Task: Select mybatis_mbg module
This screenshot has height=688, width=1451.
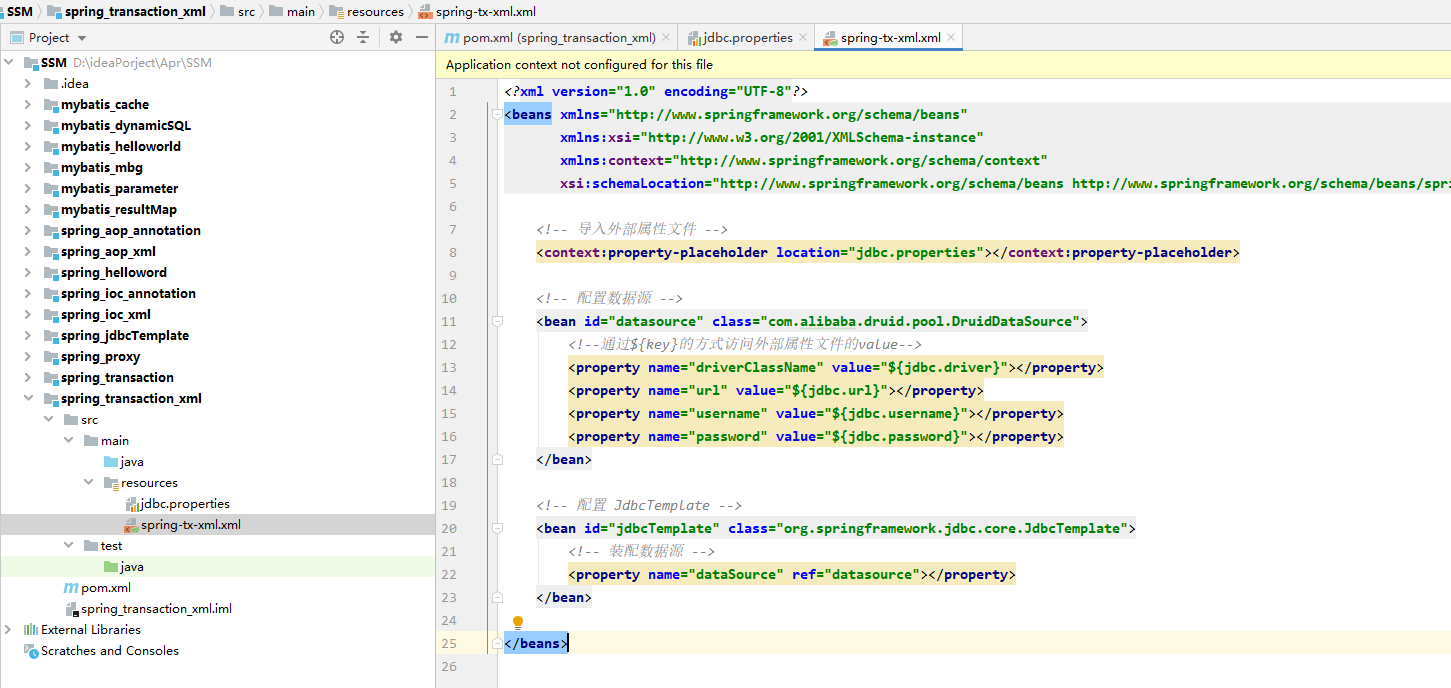Action: pyautogui.click(x=101, y=168)
